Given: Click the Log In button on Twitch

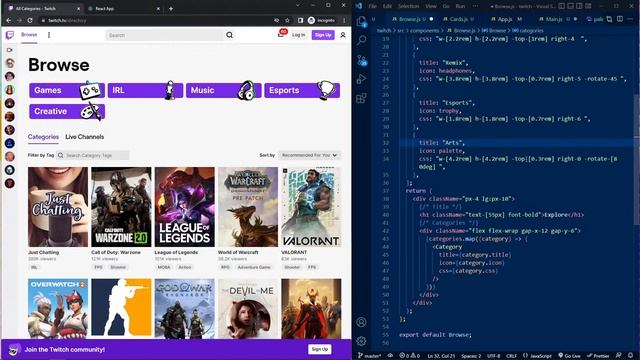Looking at the screenshot, I should click(x=298, y=35).
